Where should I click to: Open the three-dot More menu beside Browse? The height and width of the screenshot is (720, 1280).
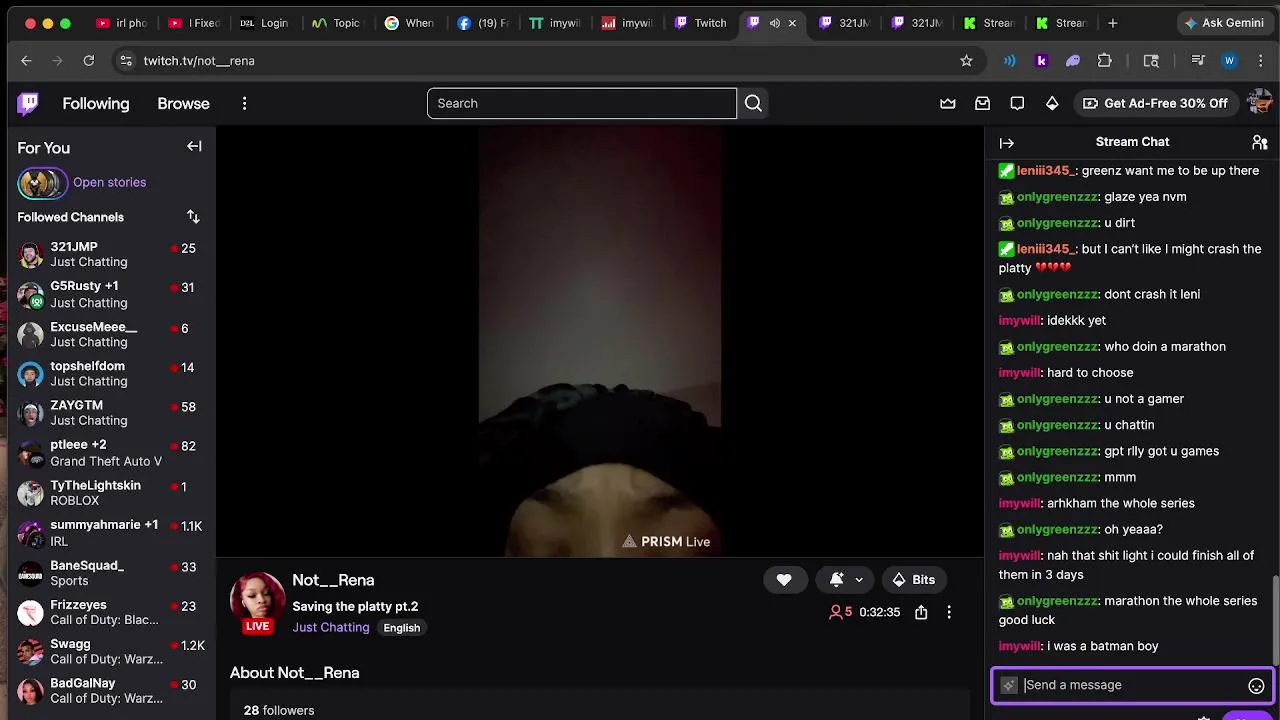click(244, 103)
